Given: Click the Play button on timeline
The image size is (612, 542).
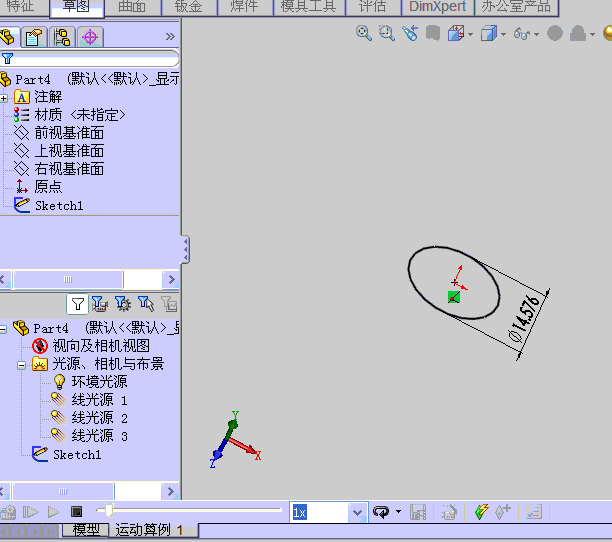Looking at the screenshot, I should coord(53,512).
